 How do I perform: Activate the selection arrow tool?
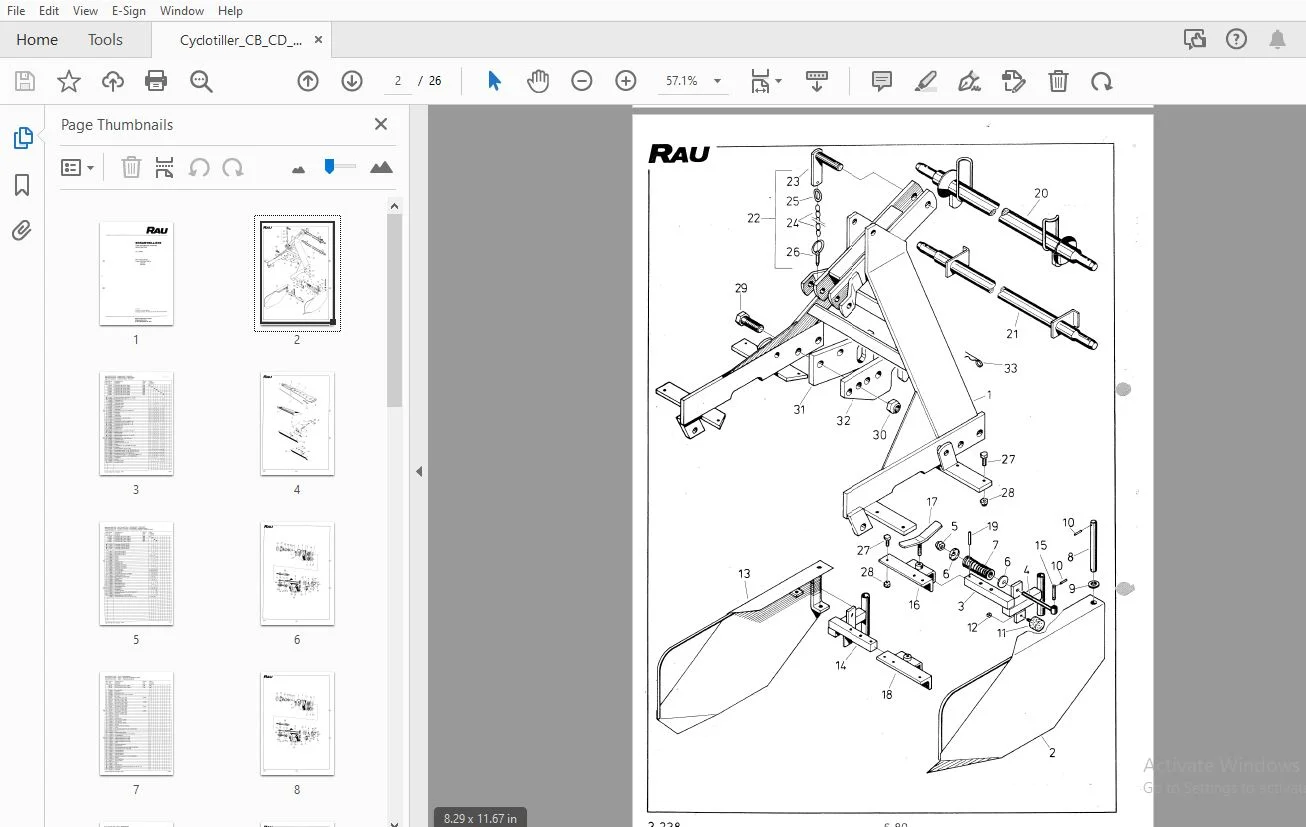pos(494,81)
